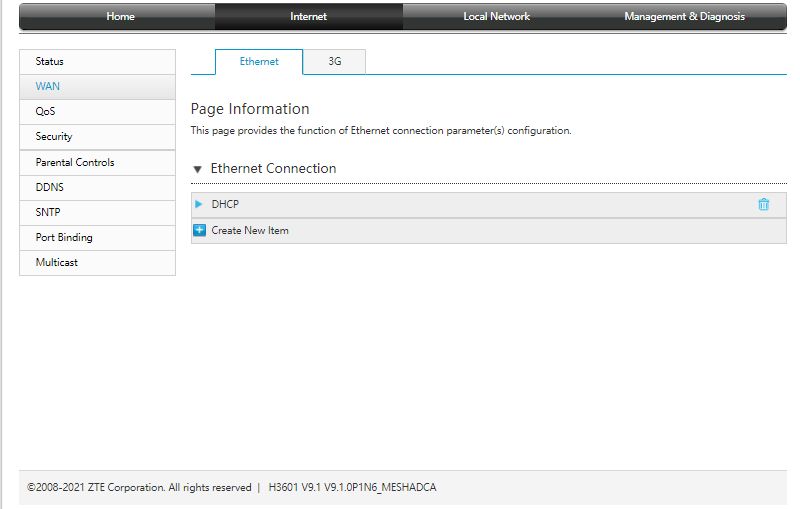Open SNTP settings page
Screen dimensions: 800x509
(97, 213)
